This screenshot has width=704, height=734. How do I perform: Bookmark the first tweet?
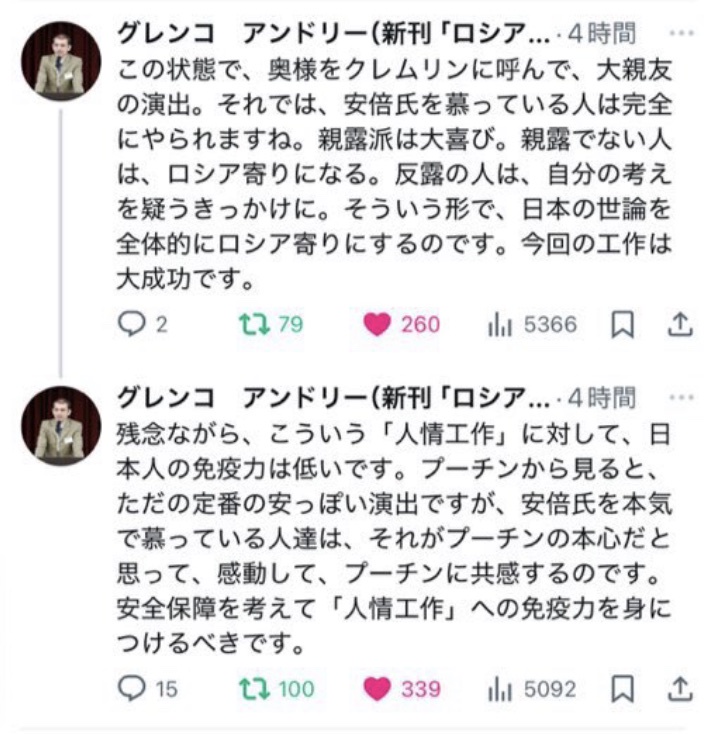(x=622, y=325)
